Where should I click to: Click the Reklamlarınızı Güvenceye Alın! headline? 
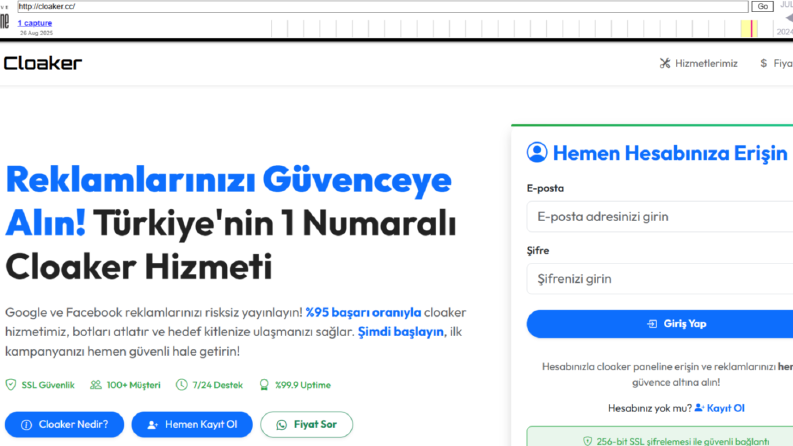pos(228,201)
